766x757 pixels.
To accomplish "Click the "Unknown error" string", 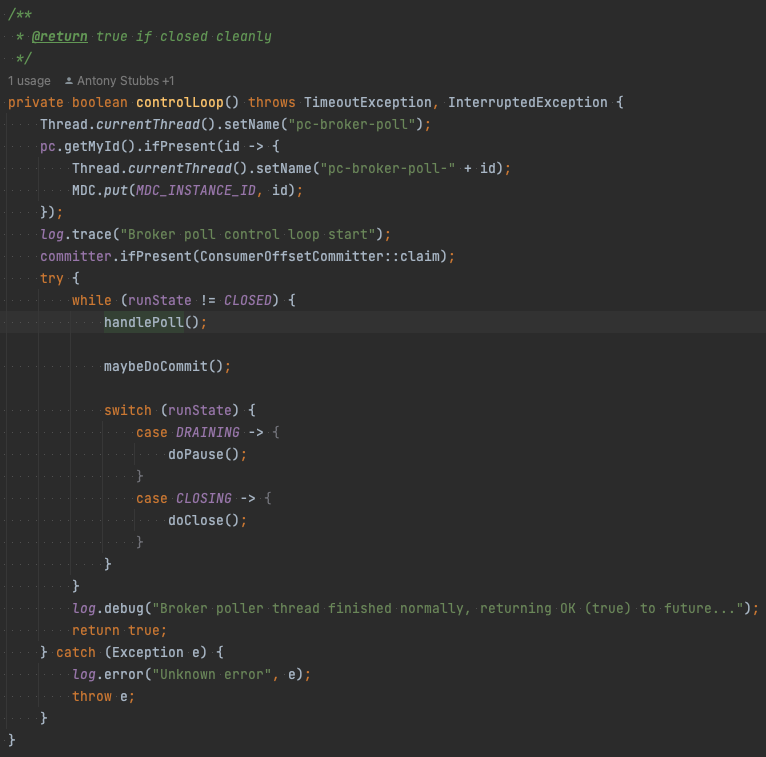I will [212, 674].
